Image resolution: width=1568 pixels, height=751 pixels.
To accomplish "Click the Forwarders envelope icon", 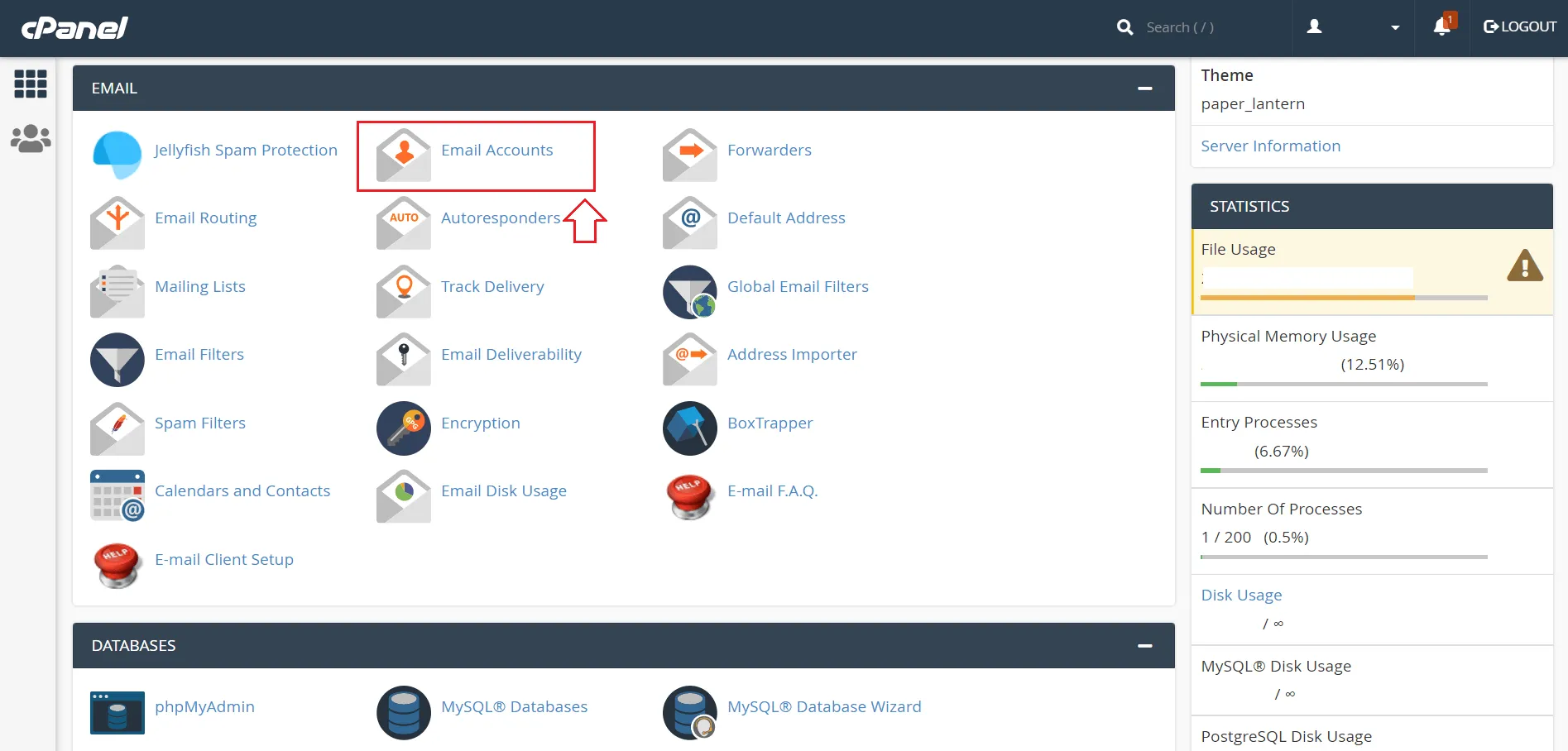I will [x=690, y=155].
